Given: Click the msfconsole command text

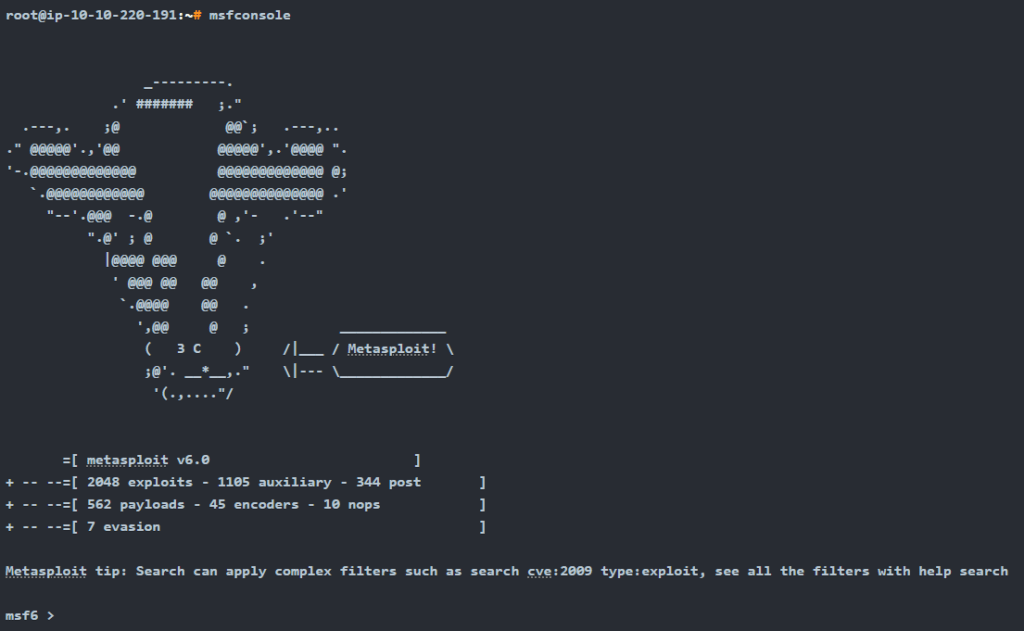Looking at the screenshot, I should [x=249, y=15].
